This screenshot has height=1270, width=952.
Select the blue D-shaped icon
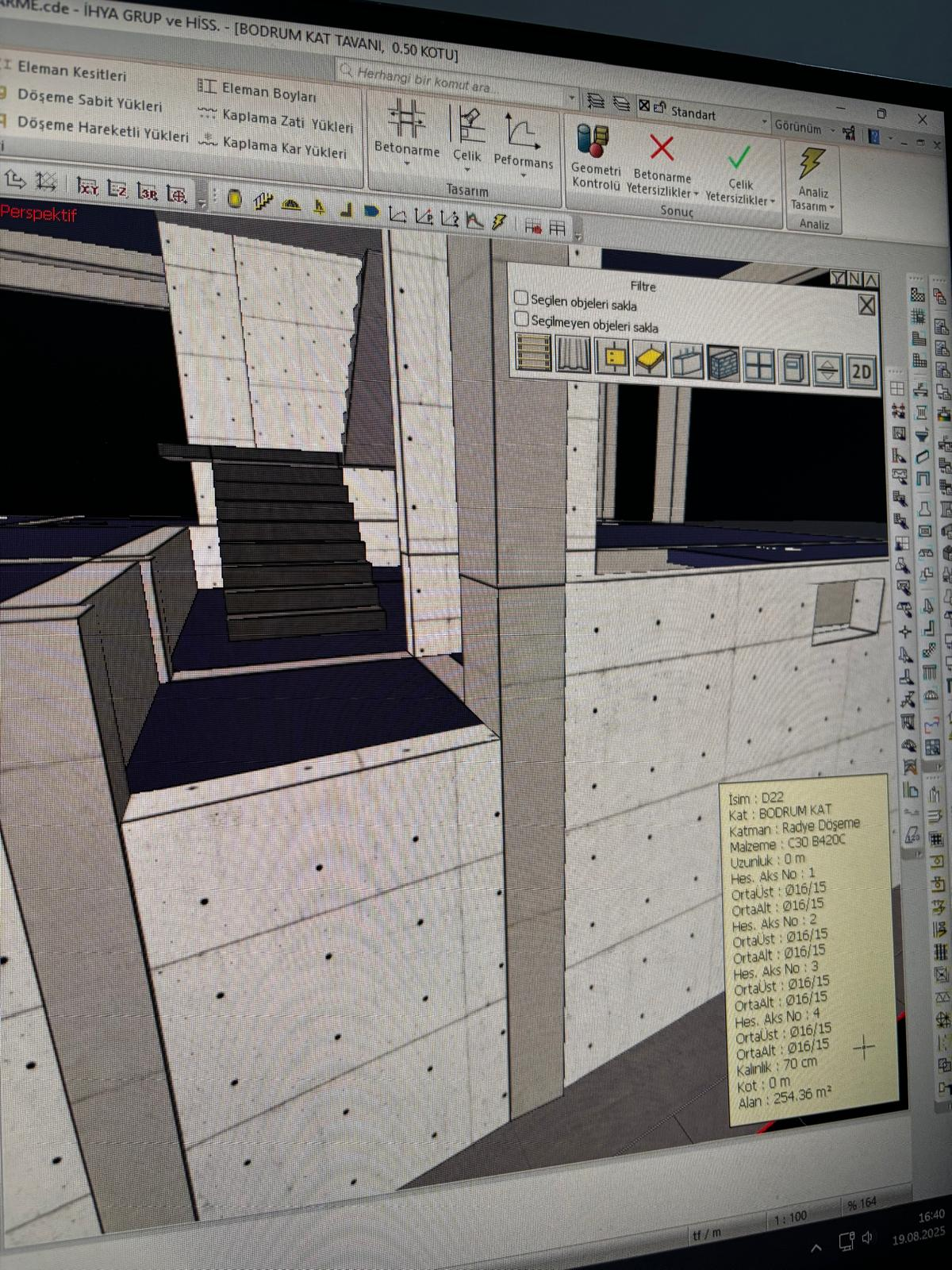(x=371, y=212)
